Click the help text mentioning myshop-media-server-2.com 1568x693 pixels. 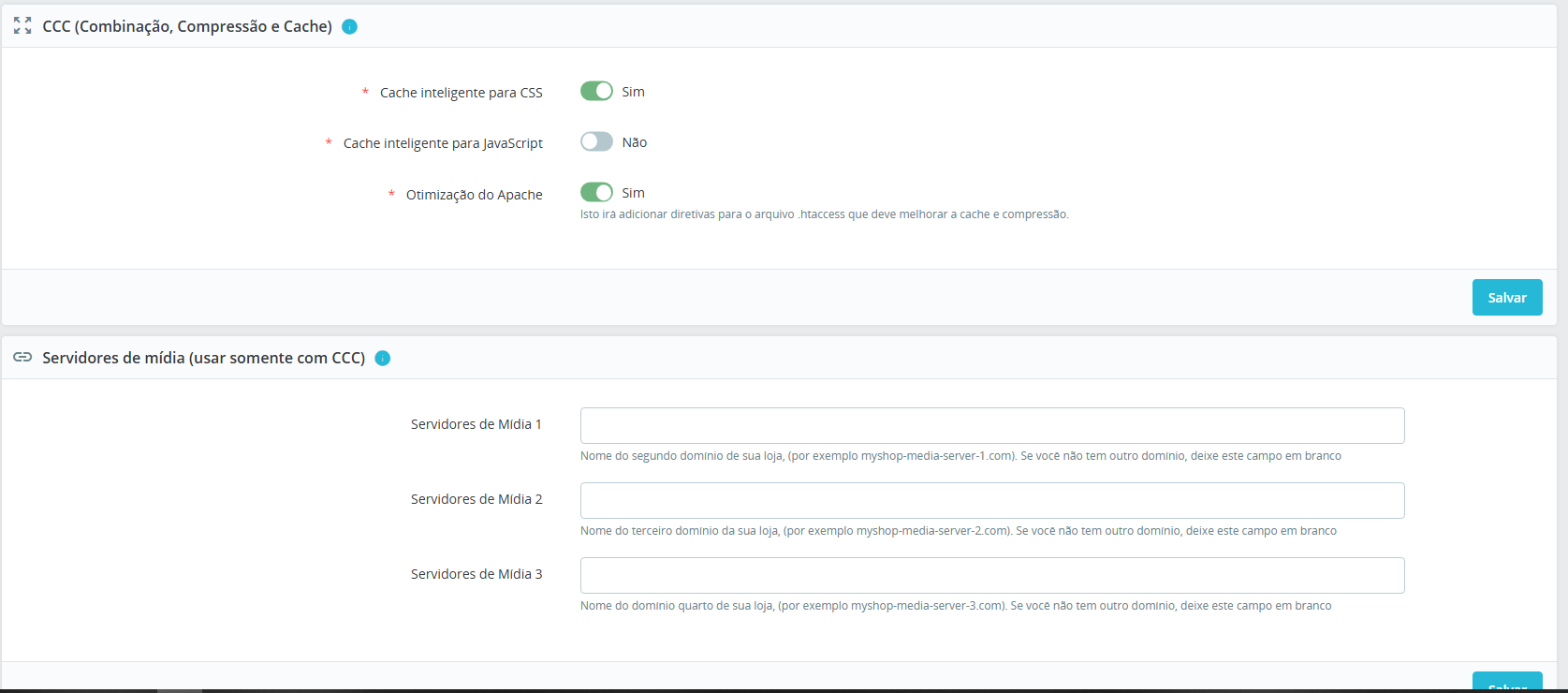pos(959,531)
